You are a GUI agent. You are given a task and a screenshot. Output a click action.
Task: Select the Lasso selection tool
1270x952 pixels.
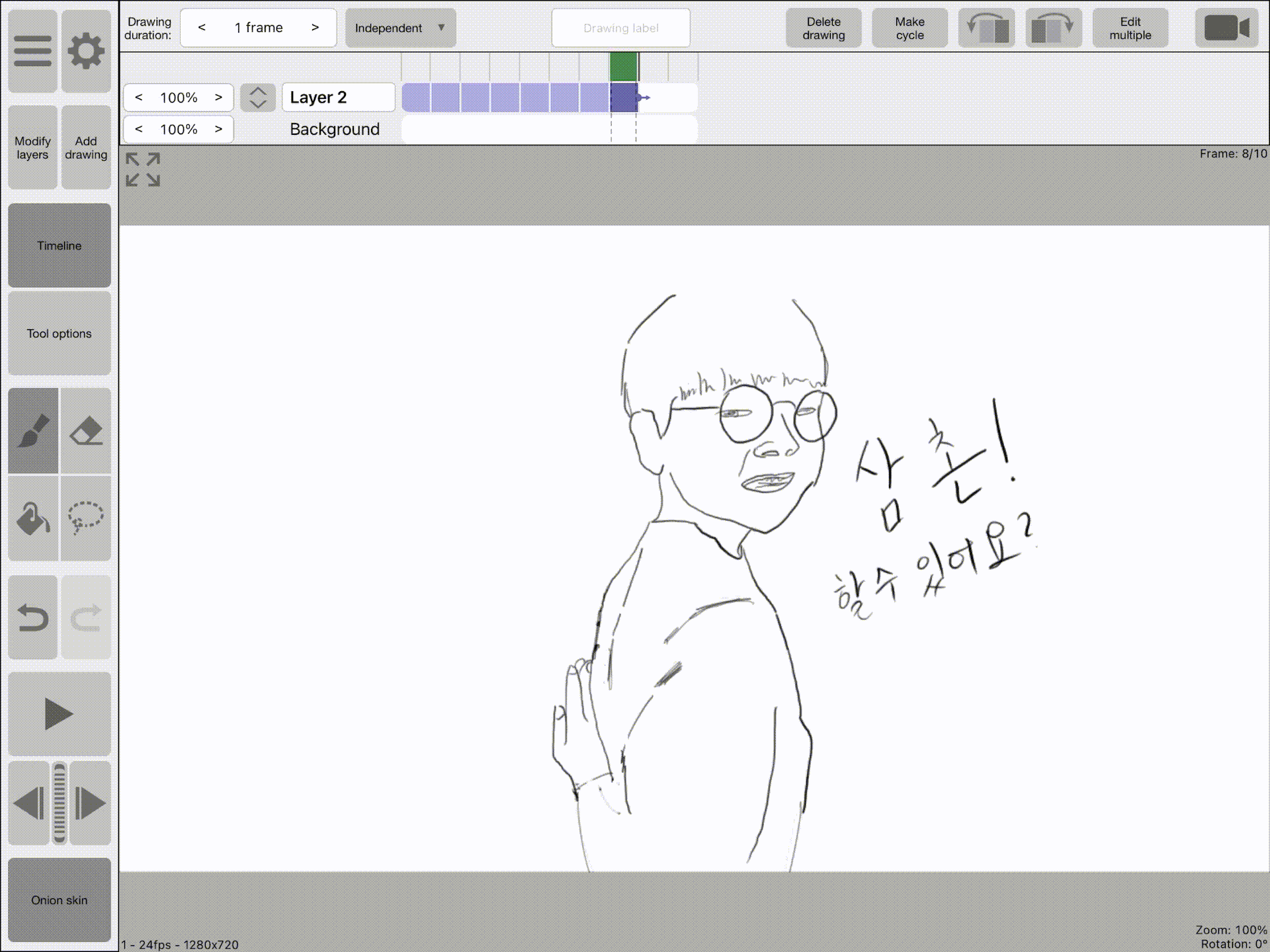click(x=86, y=518)
